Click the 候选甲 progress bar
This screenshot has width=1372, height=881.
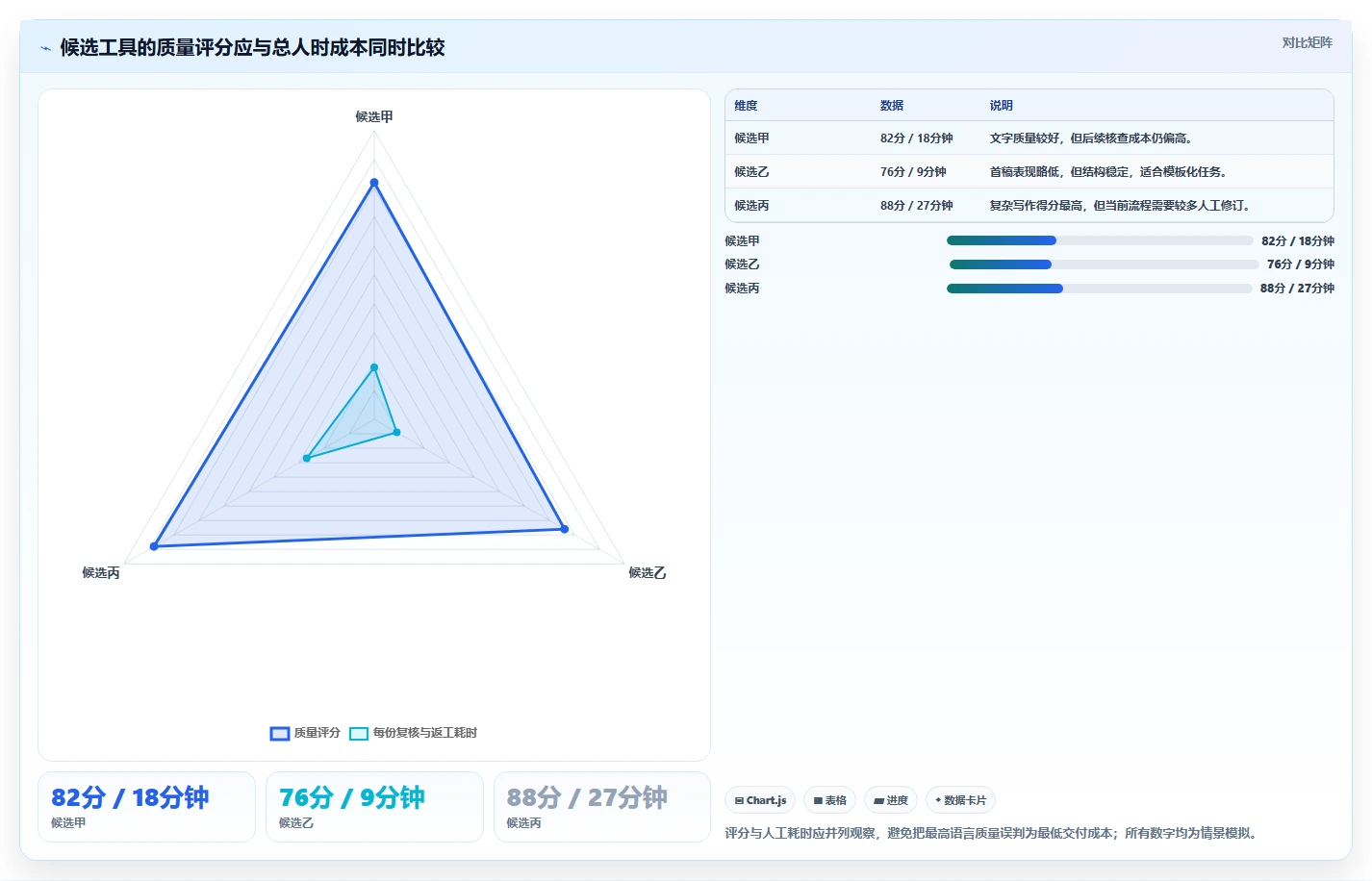click(1100, 240)
